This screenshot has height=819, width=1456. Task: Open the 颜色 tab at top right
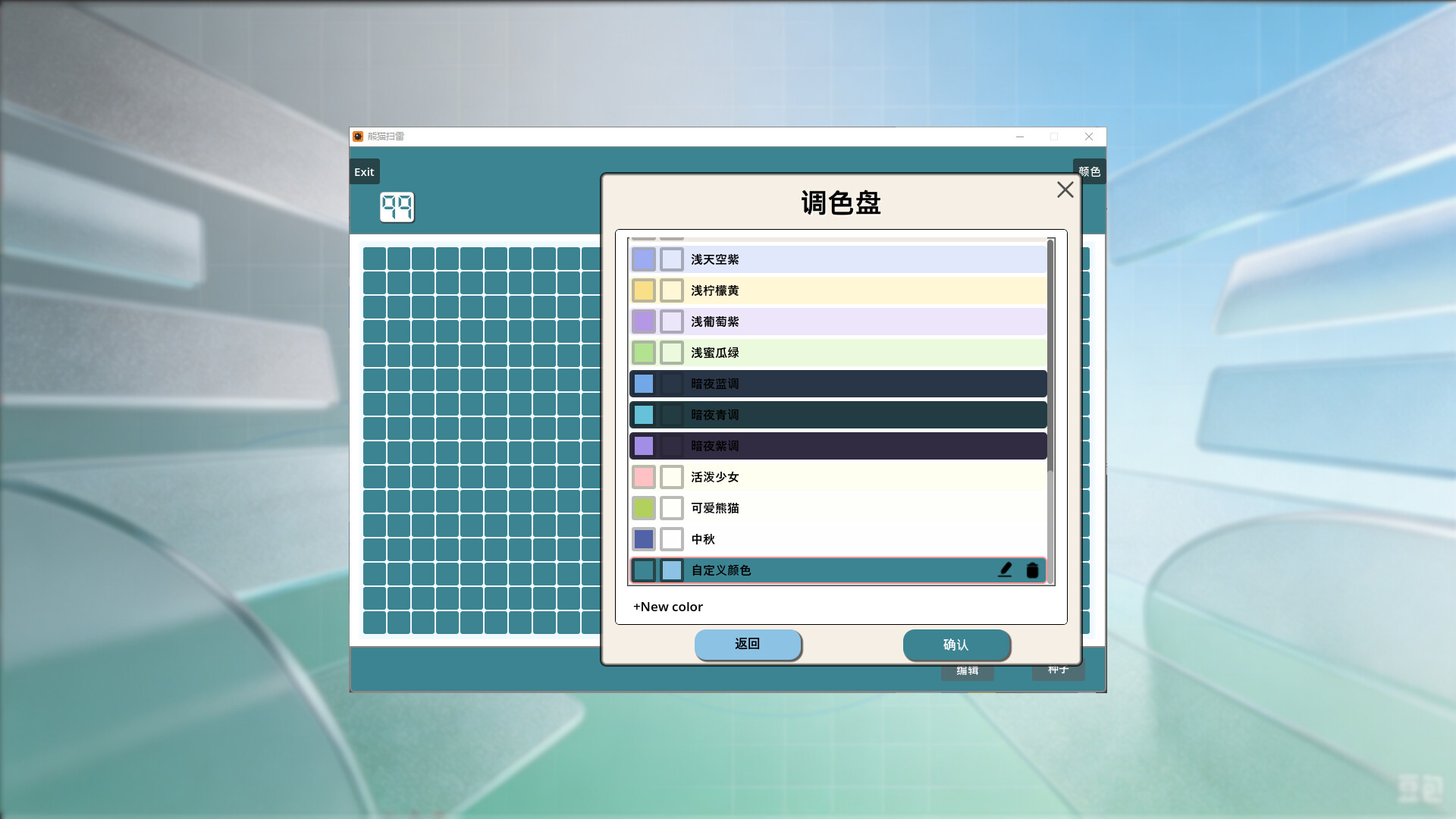coord(1090,171)
